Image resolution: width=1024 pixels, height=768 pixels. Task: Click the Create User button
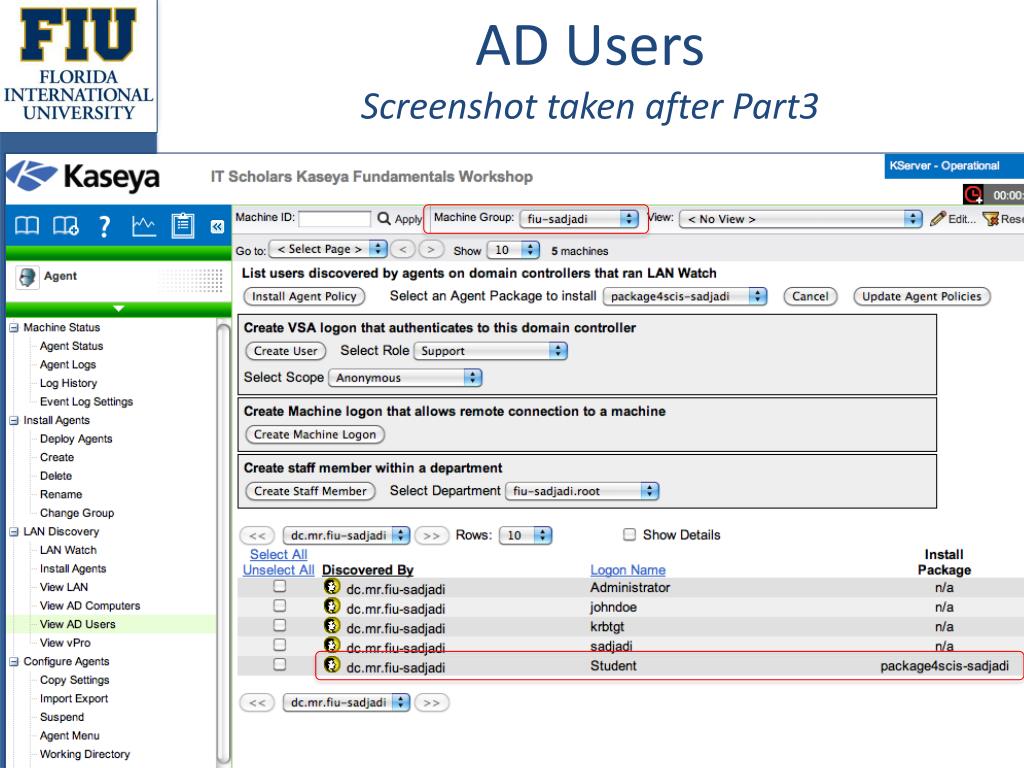[285, 351]
